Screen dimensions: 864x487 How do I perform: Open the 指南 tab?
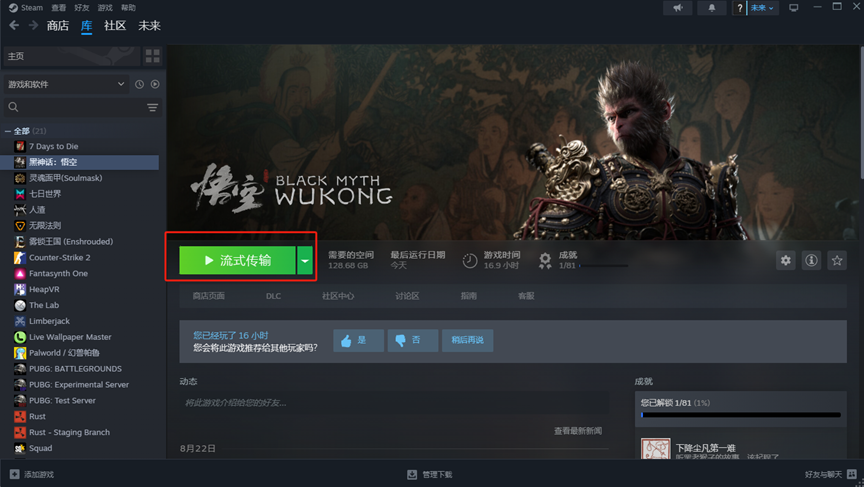(469, 296)
